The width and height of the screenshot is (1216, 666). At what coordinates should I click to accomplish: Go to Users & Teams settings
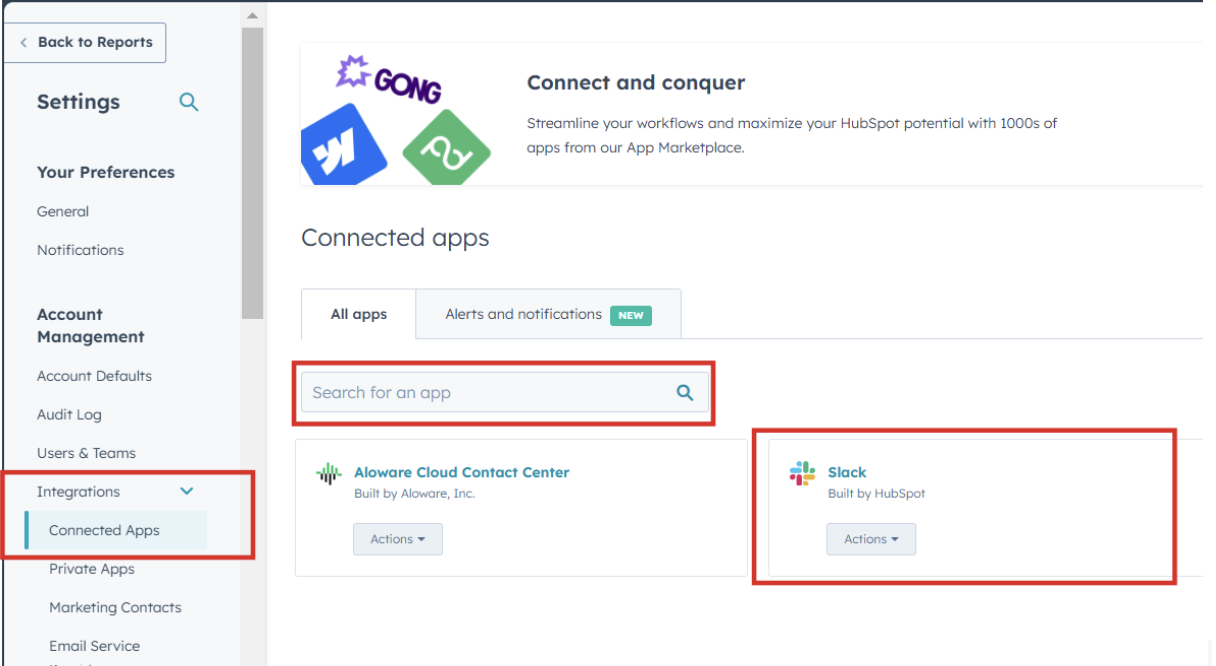click(x=86, y=453)
